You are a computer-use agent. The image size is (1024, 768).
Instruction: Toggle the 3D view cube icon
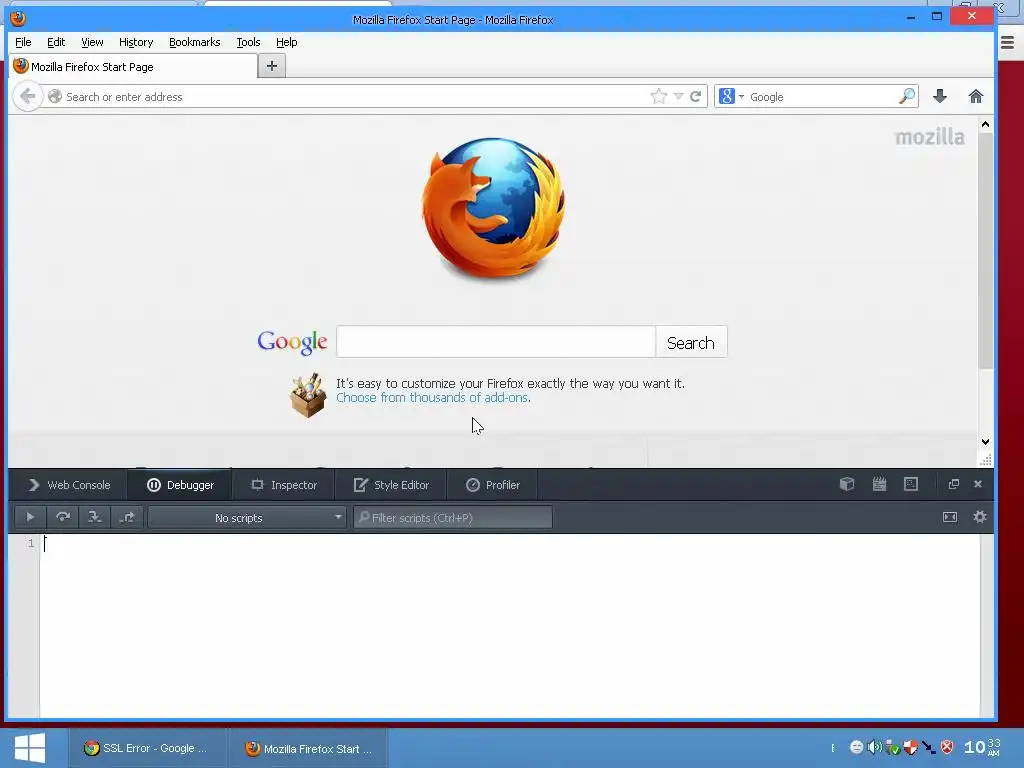[x=847, y=484]
